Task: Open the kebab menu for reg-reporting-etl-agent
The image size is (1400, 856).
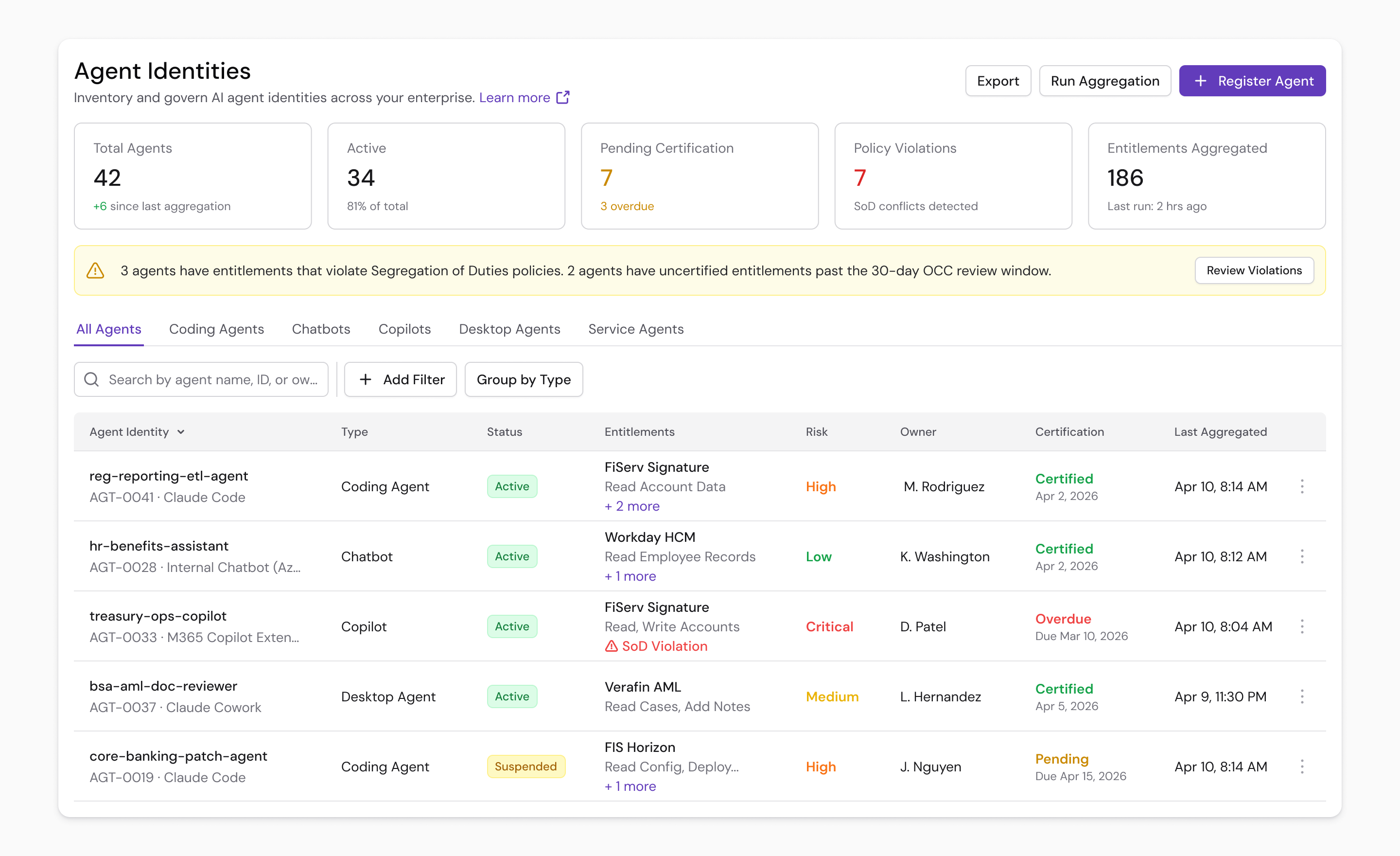Action: (x=1302, y=486)
